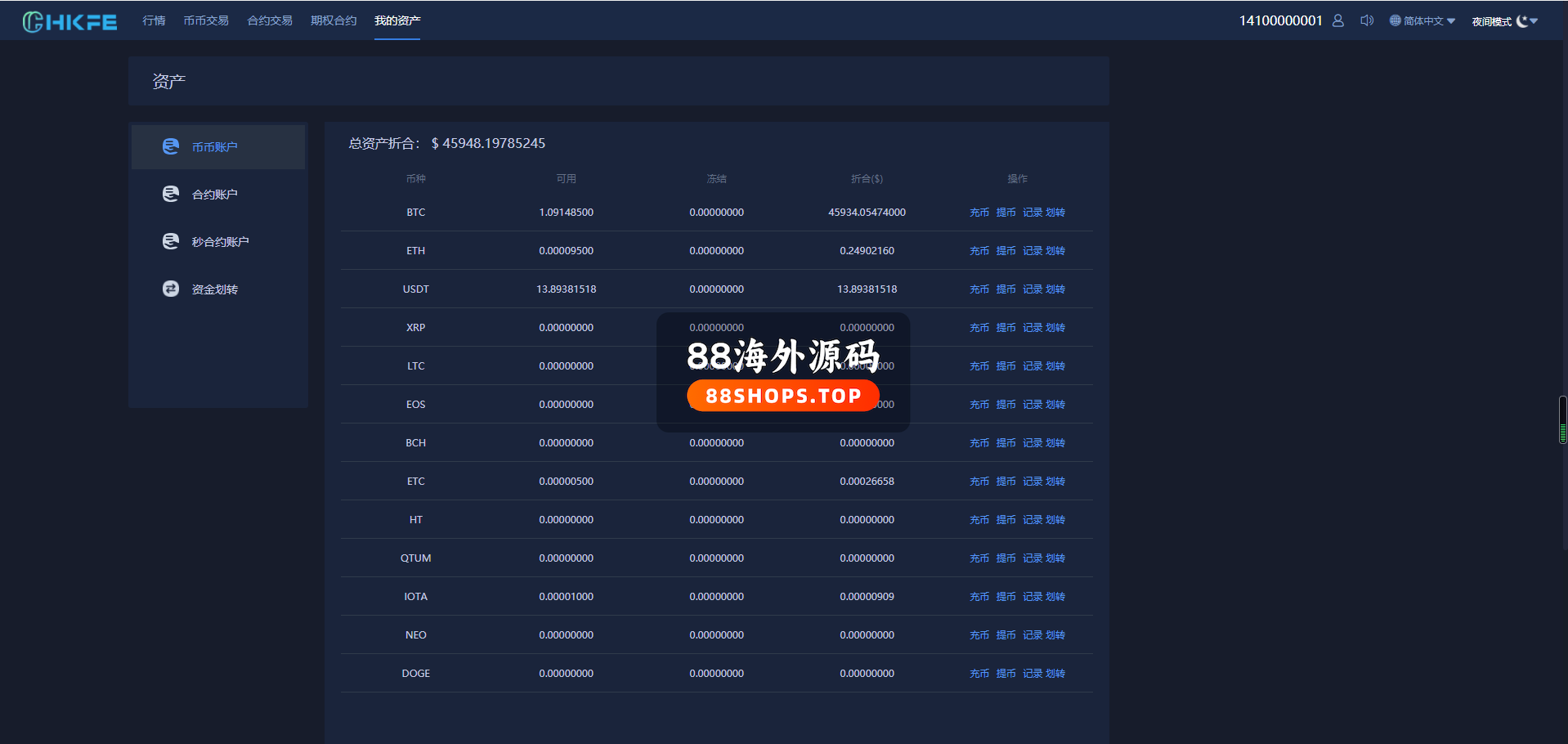Image resolution: width=1568 pixels, height=744 pixels.
Task: Click the 秒合约账户 sidebar icon
Action: 170,241
